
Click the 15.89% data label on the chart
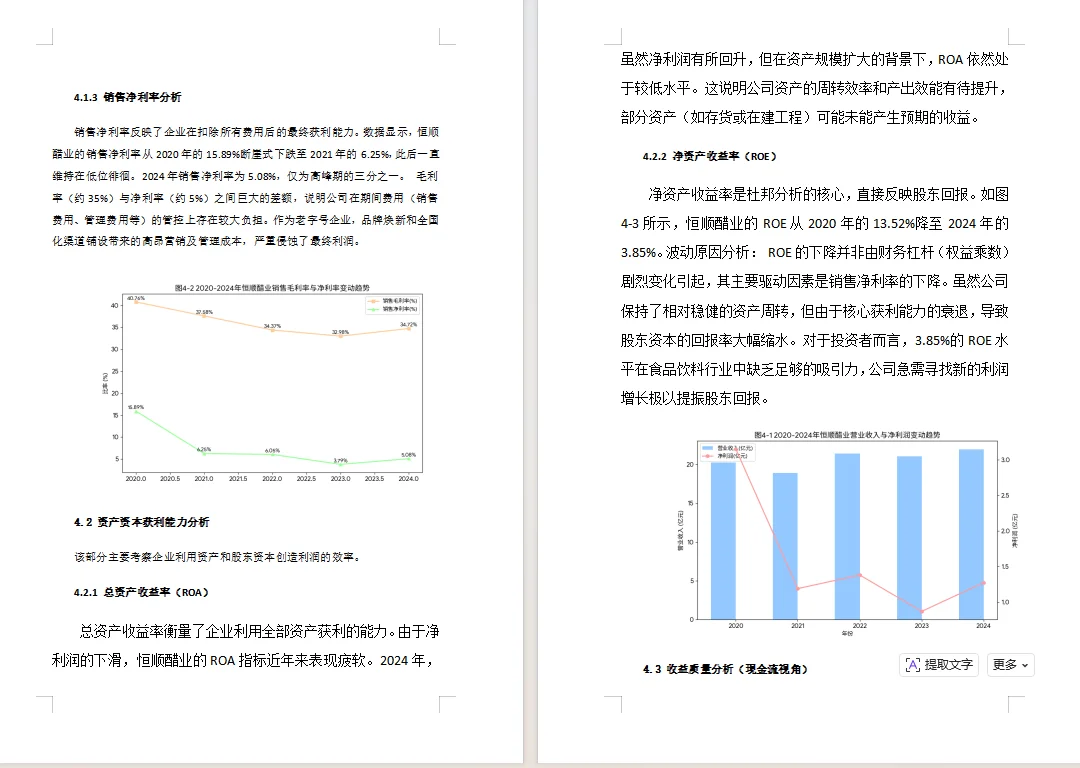pyautogui.click(x=136, y=407)
